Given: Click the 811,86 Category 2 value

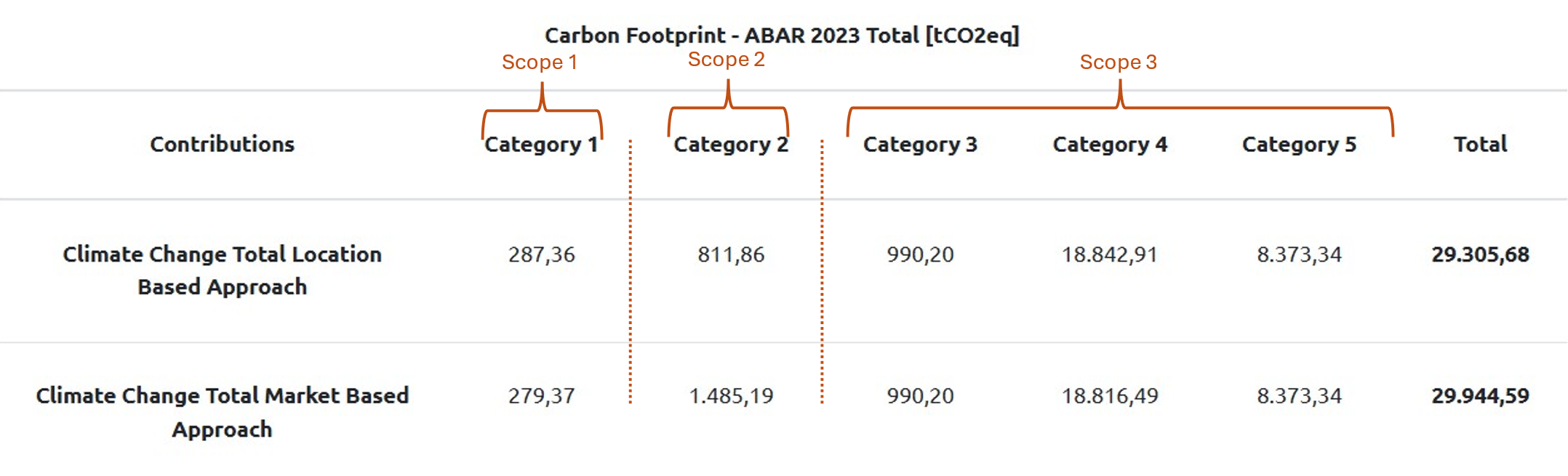Looking at the screenshot, I should (x=731, y=254).
